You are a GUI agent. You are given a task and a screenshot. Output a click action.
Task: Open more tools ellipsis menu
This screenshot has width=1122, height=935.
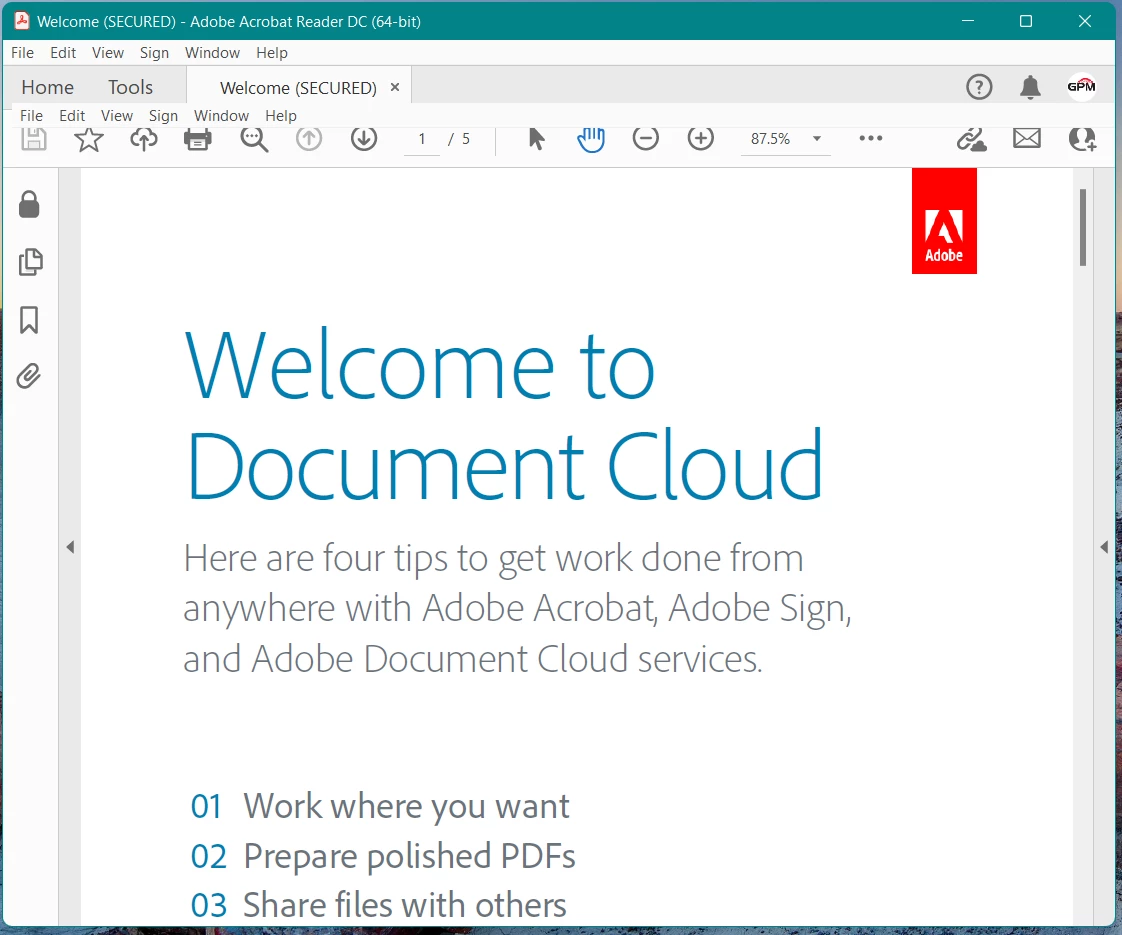871,138
